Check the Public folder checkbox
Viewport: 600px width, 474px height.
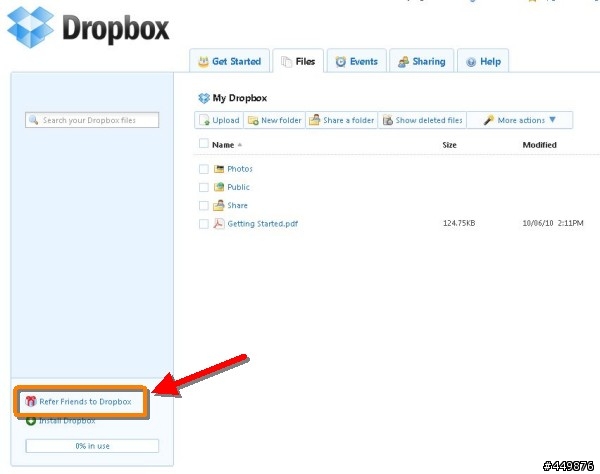[204, 187]
